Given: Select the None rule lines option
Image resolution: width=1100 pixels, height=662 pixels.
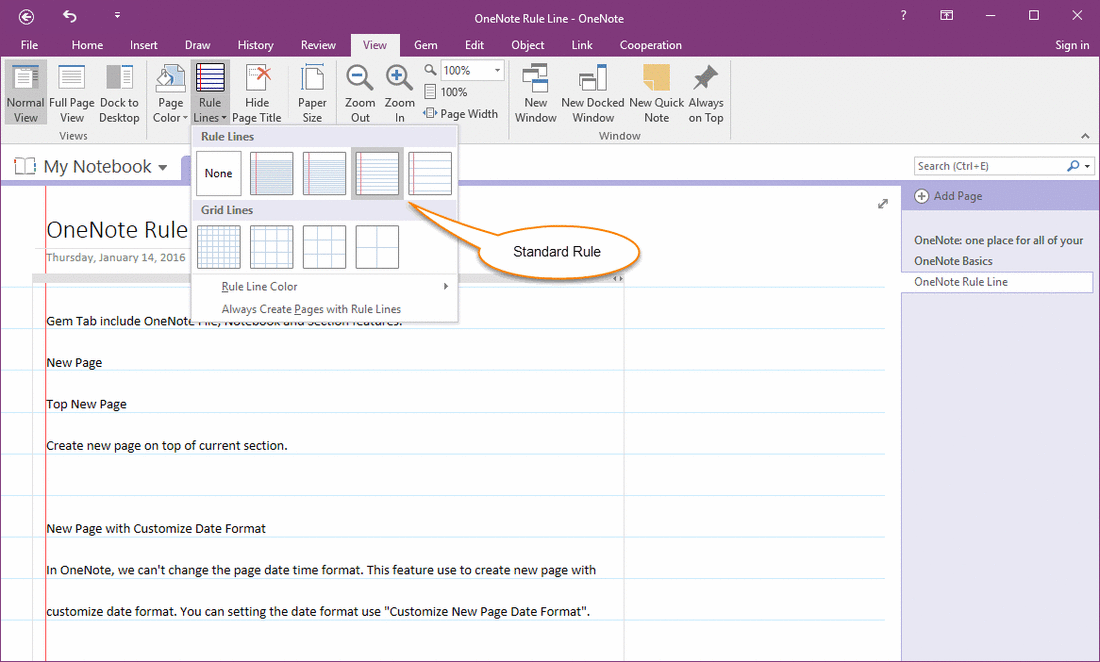Looking at the screenshot, I should pyautogui.click(x=219, y=173).
